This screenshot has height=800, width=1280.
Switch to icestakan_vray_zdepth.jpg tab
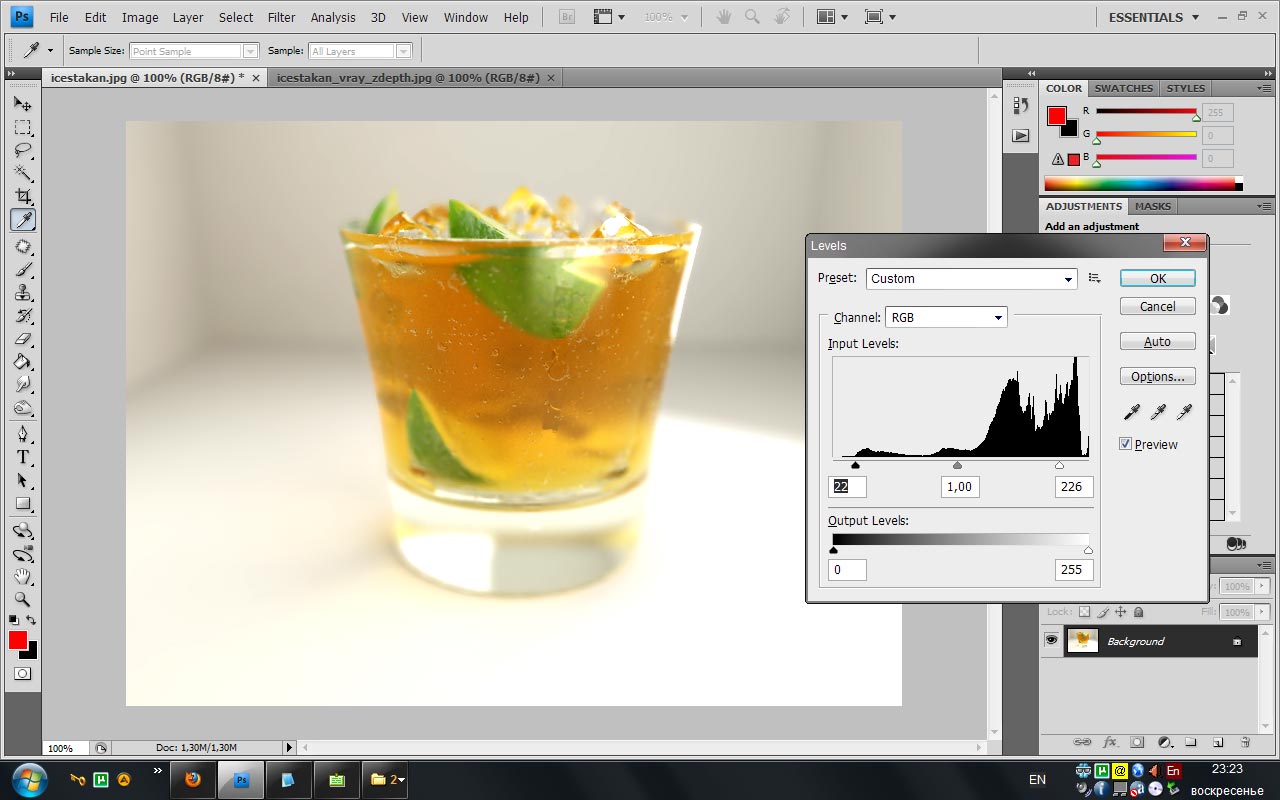click(407, 78)
